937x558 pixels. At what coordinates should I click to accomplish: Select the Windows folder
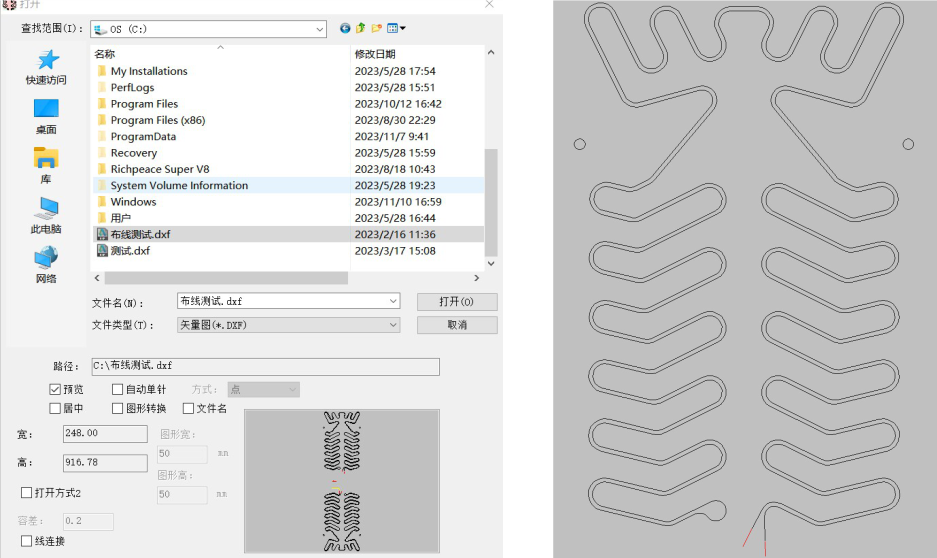coord(133,202)
